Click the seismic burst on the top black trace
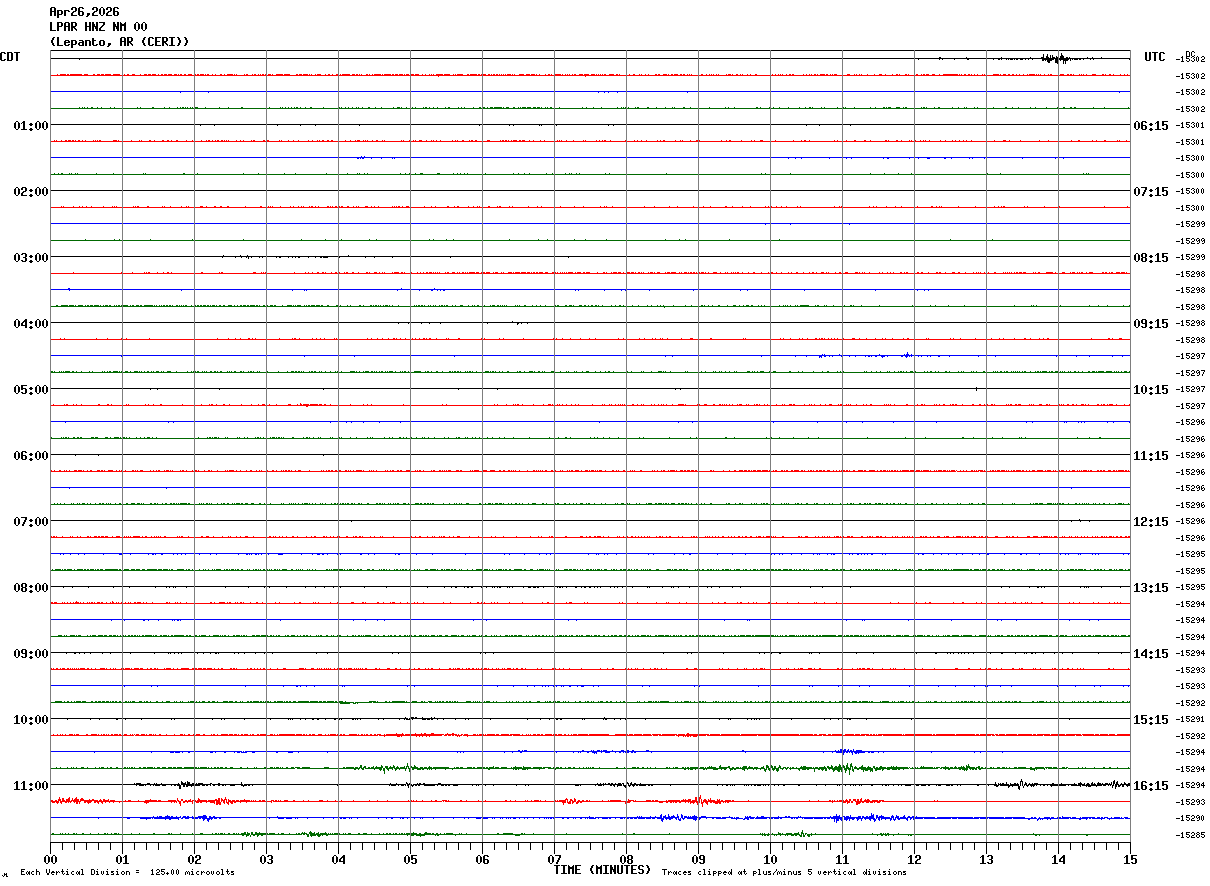 pos(1054,58)
